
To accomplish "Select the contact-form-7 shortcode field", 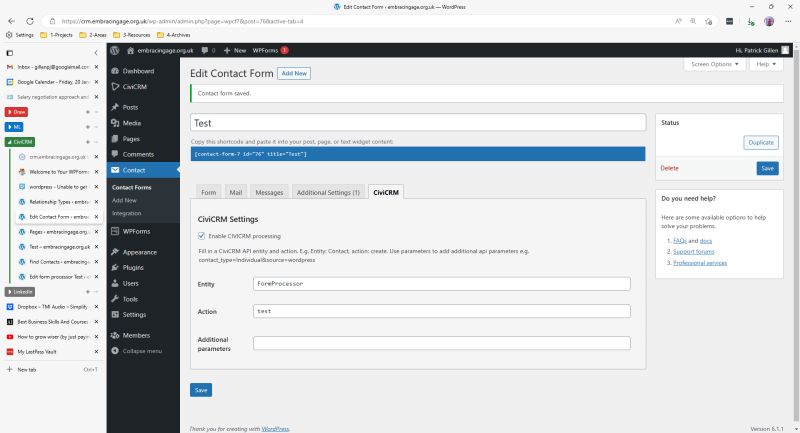I will [x=418, y=154].
